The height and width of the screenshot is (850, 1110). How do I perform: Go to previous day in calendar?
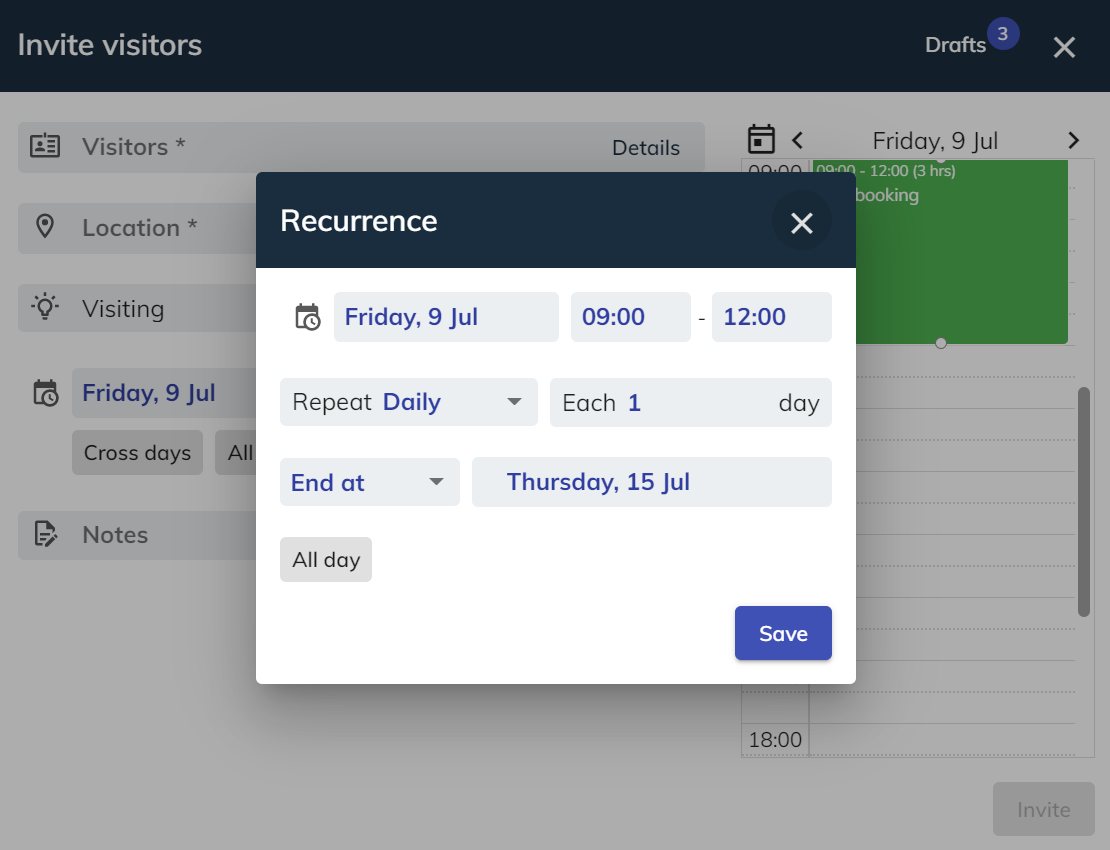pyautogui.click(x=797, y=140)
